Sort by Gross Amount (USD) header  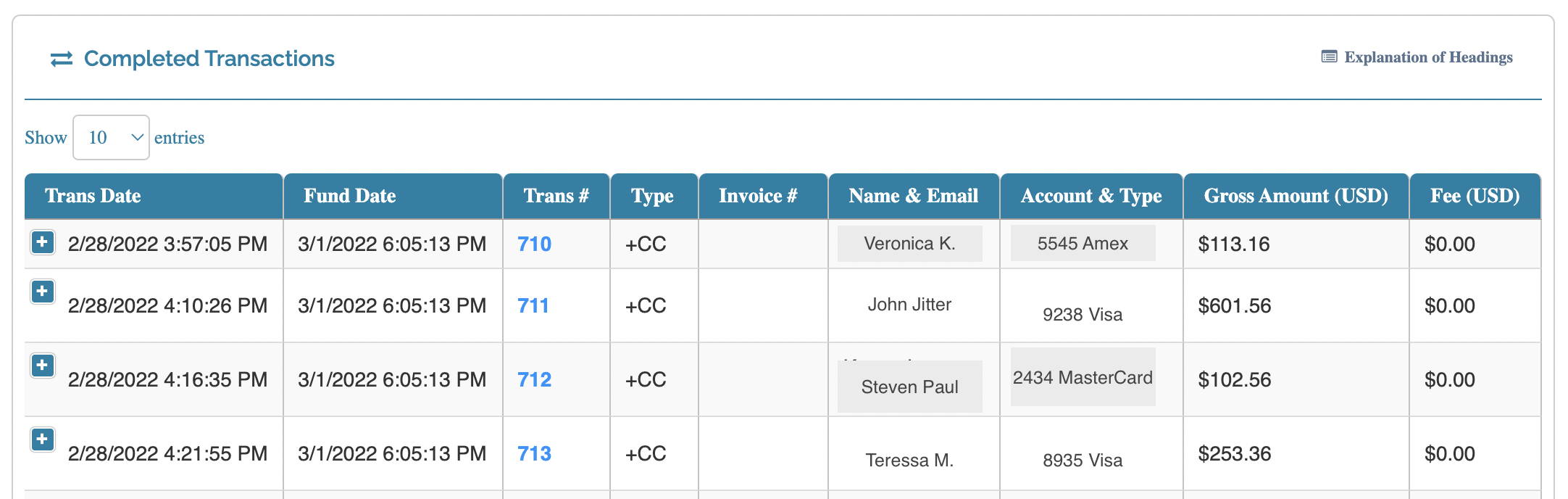click(1296, 196)
